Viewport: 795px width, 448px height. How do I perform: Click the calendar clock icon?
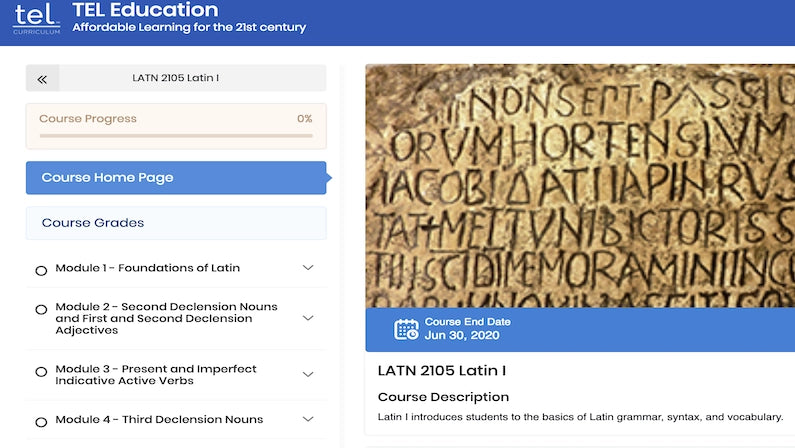[406, 329]
